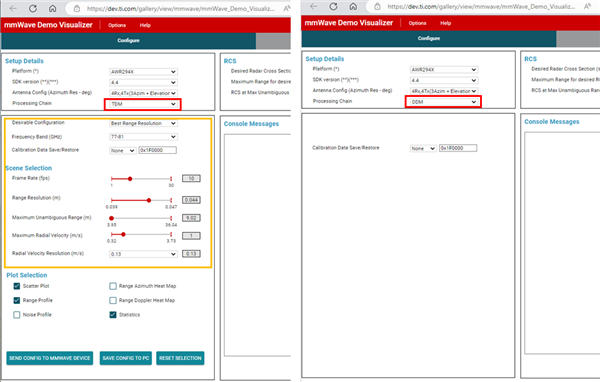
Task: Edit the Maximum Radial Velocity value box
Action: pos(191,236)
